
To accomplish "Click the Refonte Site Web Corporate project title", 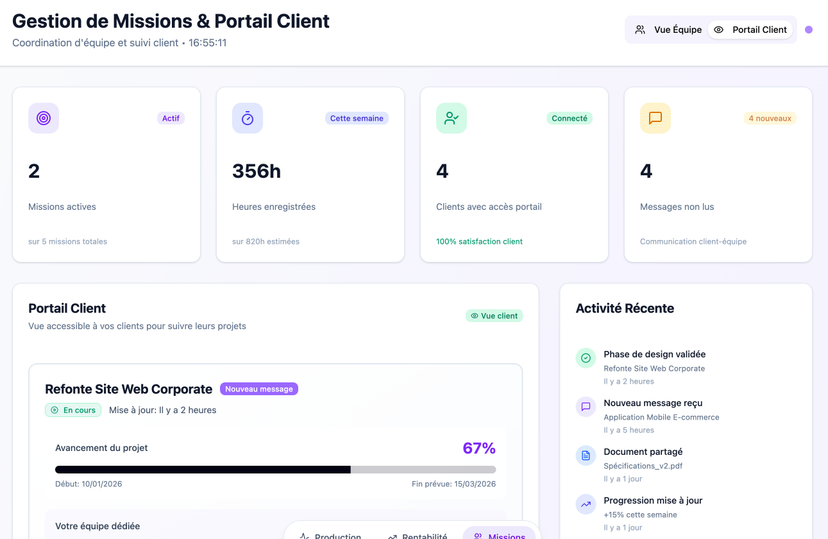I will click(x=128, y=389).
